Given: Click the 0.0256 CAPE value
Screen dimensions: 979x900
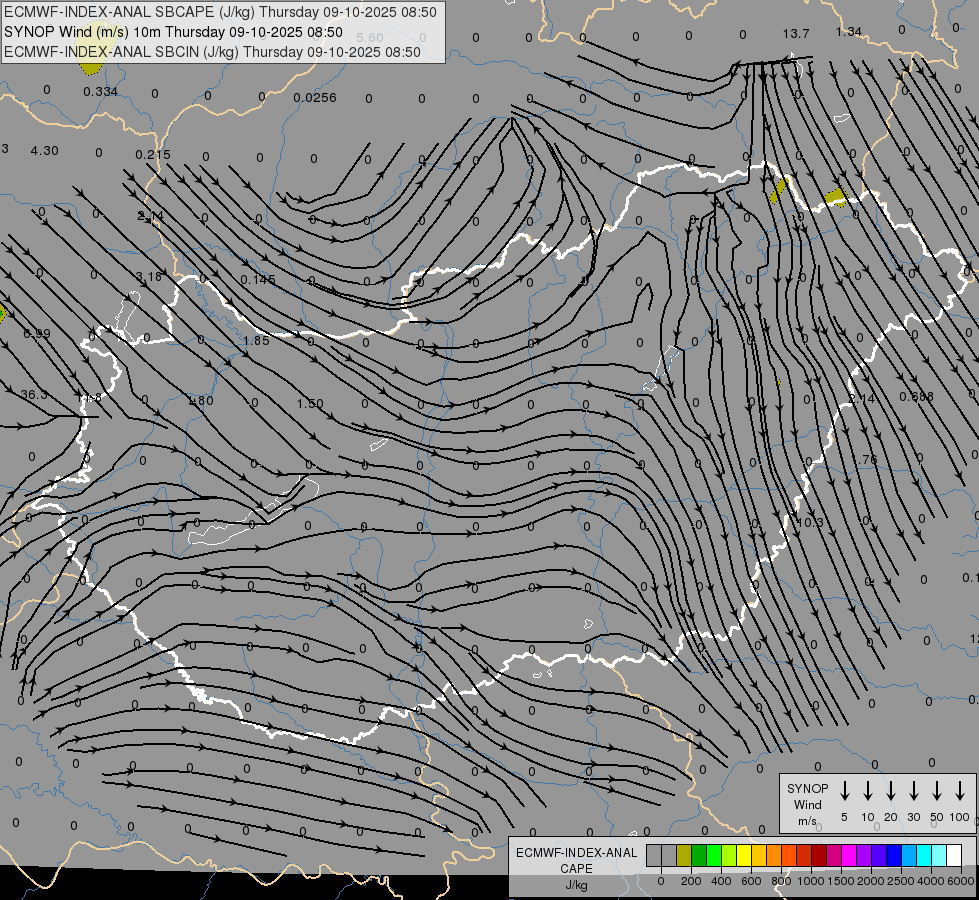Looking at the screenshot, I should click(x=315, y=98).
